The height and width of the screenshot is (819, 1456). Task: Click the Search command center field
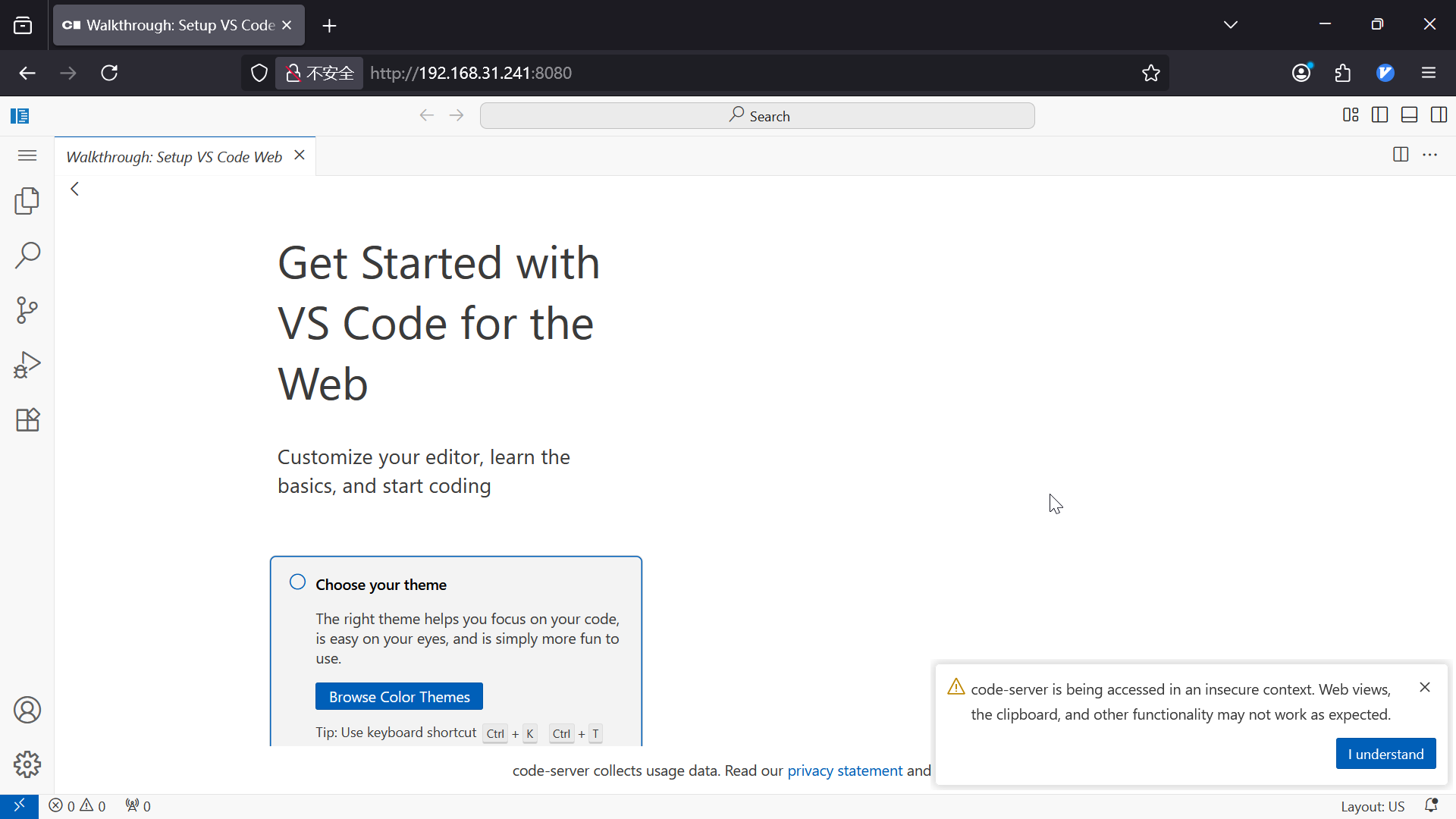(x=757, y=115)
